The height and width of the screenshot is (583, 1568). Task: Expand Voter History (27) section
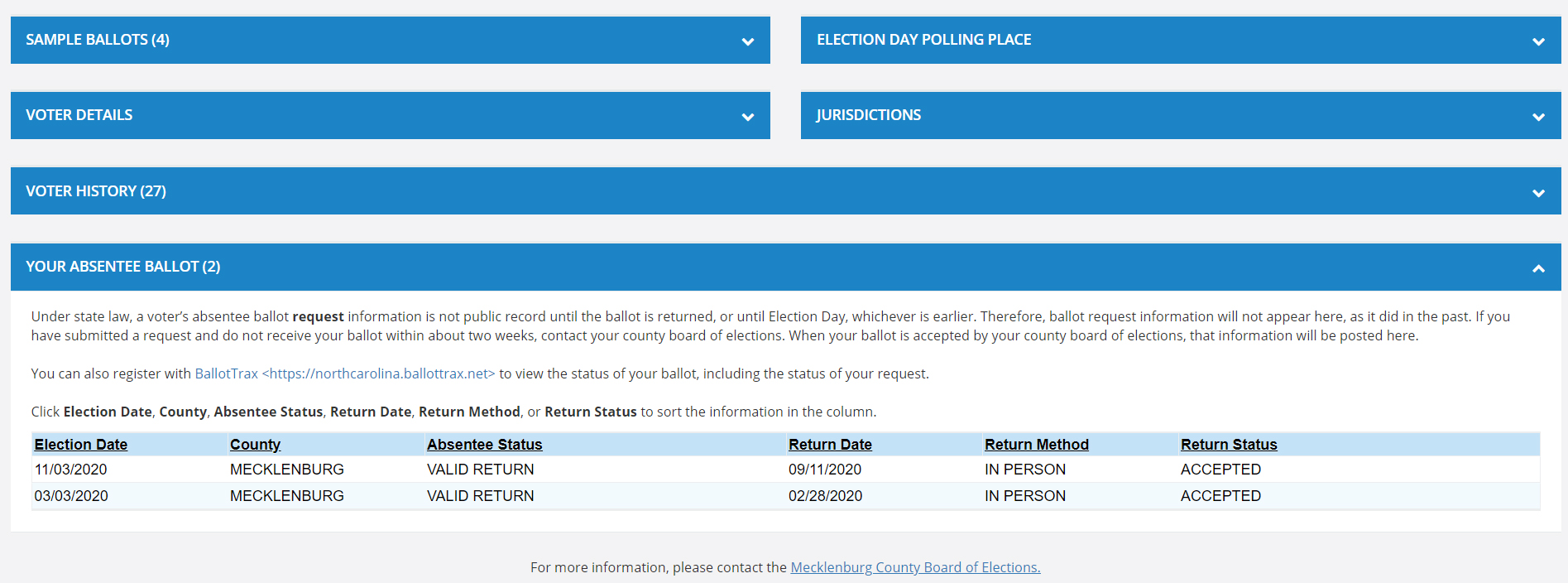pos(786,191)
